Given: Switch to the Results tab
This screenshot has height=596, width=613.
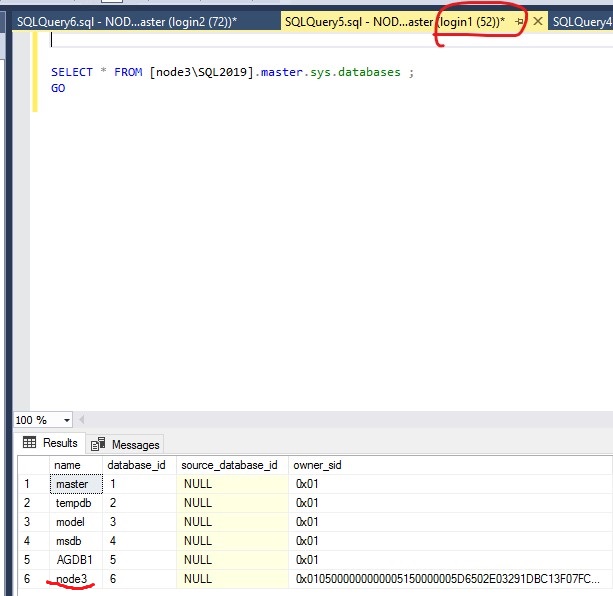Looking at the screenshot, I should click(50, 443).
